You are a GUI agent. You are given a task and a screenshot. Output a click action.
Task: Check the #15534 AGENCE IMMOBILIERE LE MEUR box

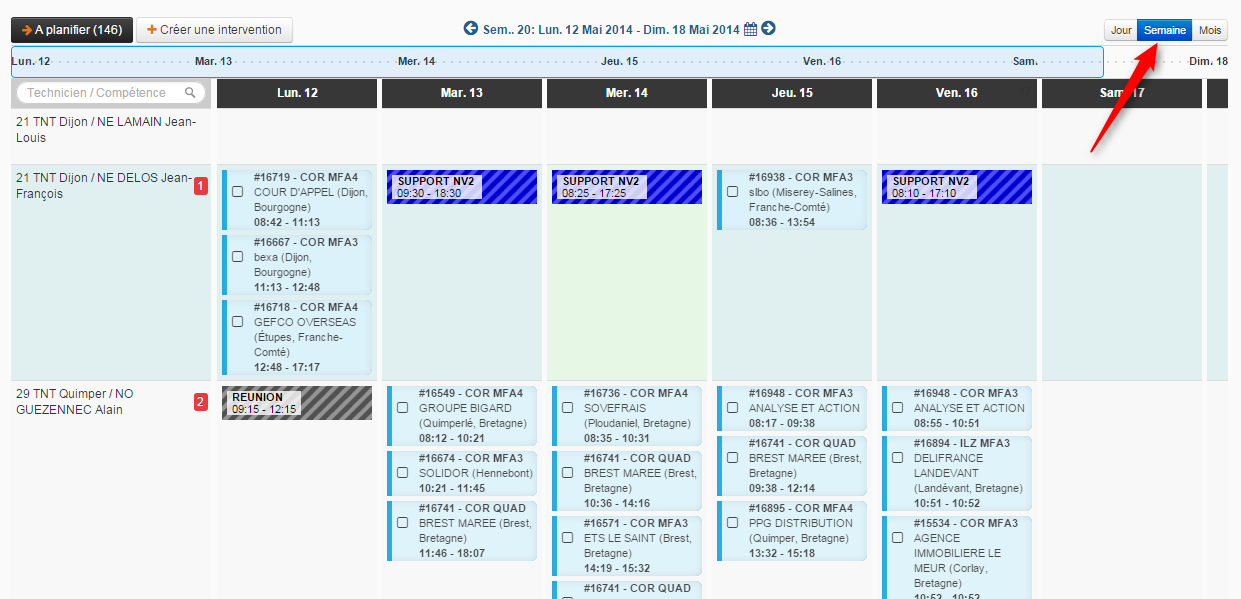tap(898, 538)
